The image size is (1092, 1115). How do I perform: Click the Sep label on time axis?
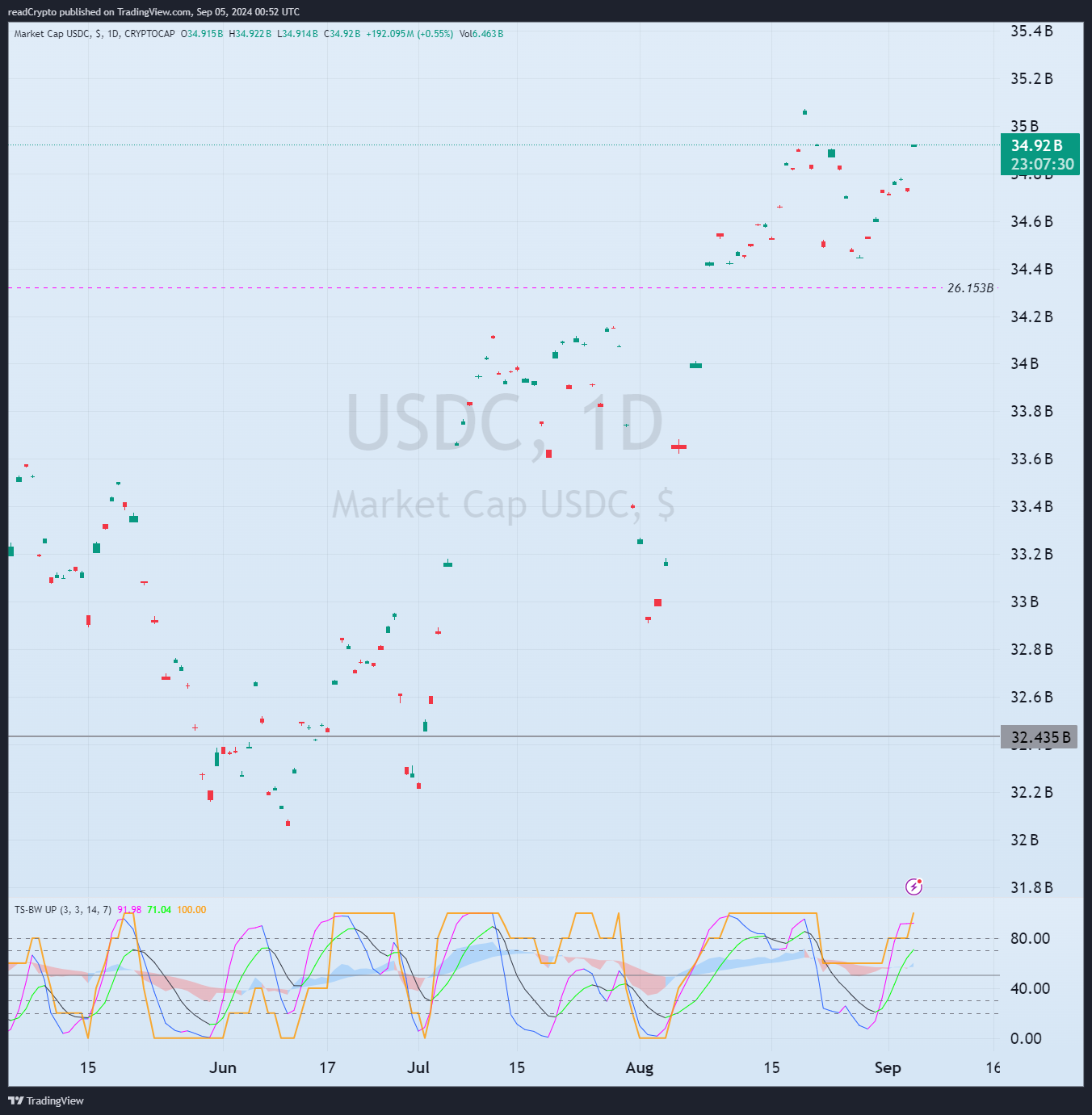(888, 1068)
